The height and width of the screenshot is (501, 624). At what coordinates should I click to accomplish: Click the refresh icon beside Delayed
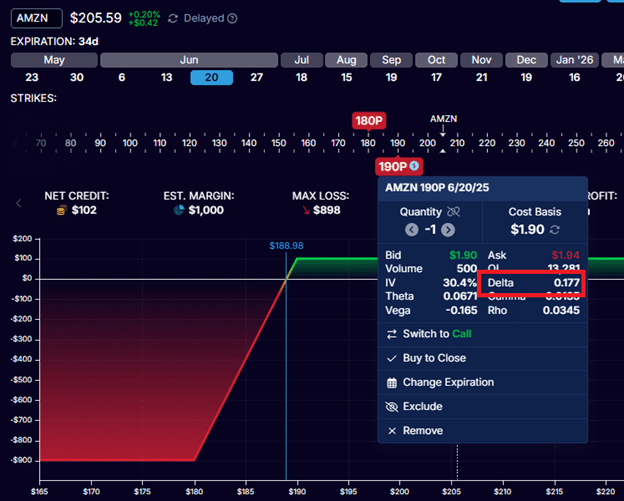pos(173,19)
